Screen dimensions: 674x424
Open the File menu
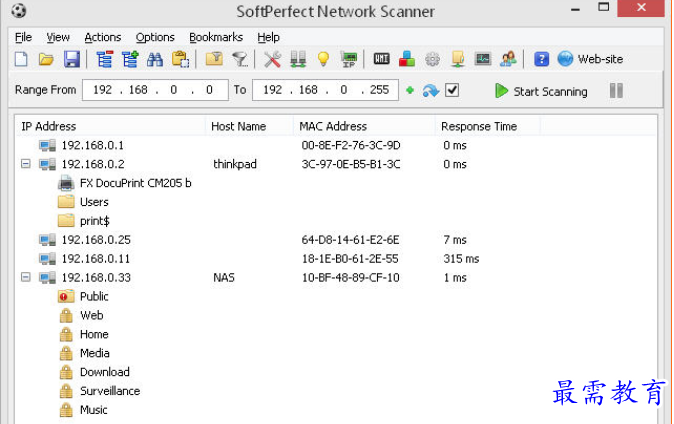coord(23,37)
